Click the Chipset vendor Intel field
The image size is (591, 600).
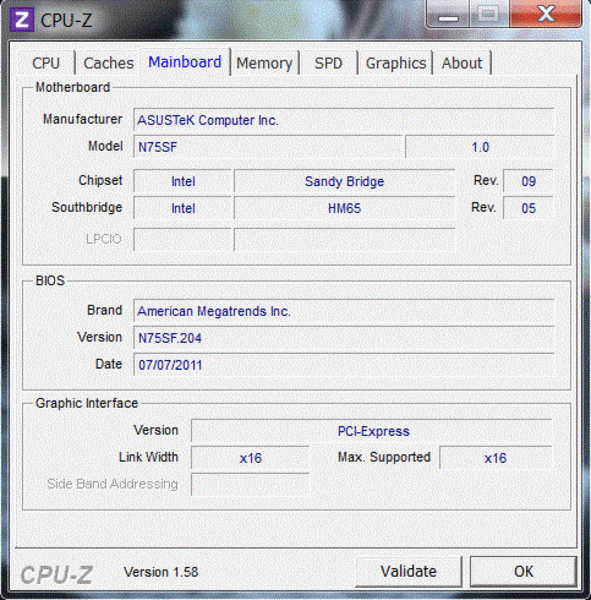(183, 181)
